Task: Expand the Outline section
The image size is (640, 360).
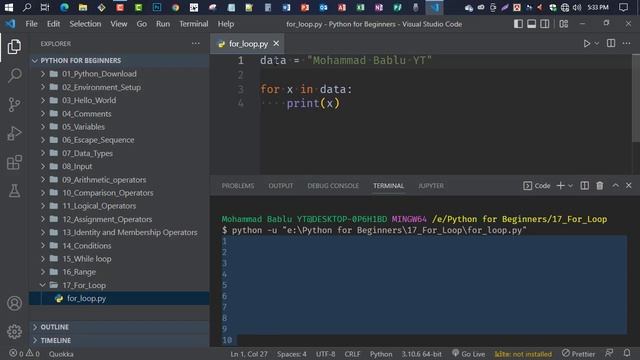Action: (x=119, y=327)
